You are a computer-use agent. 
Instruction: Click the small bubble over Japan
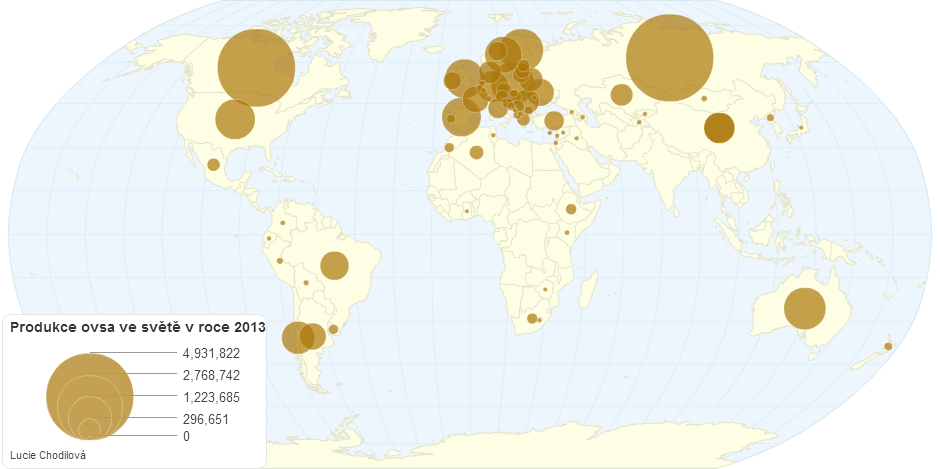(802, 128)
